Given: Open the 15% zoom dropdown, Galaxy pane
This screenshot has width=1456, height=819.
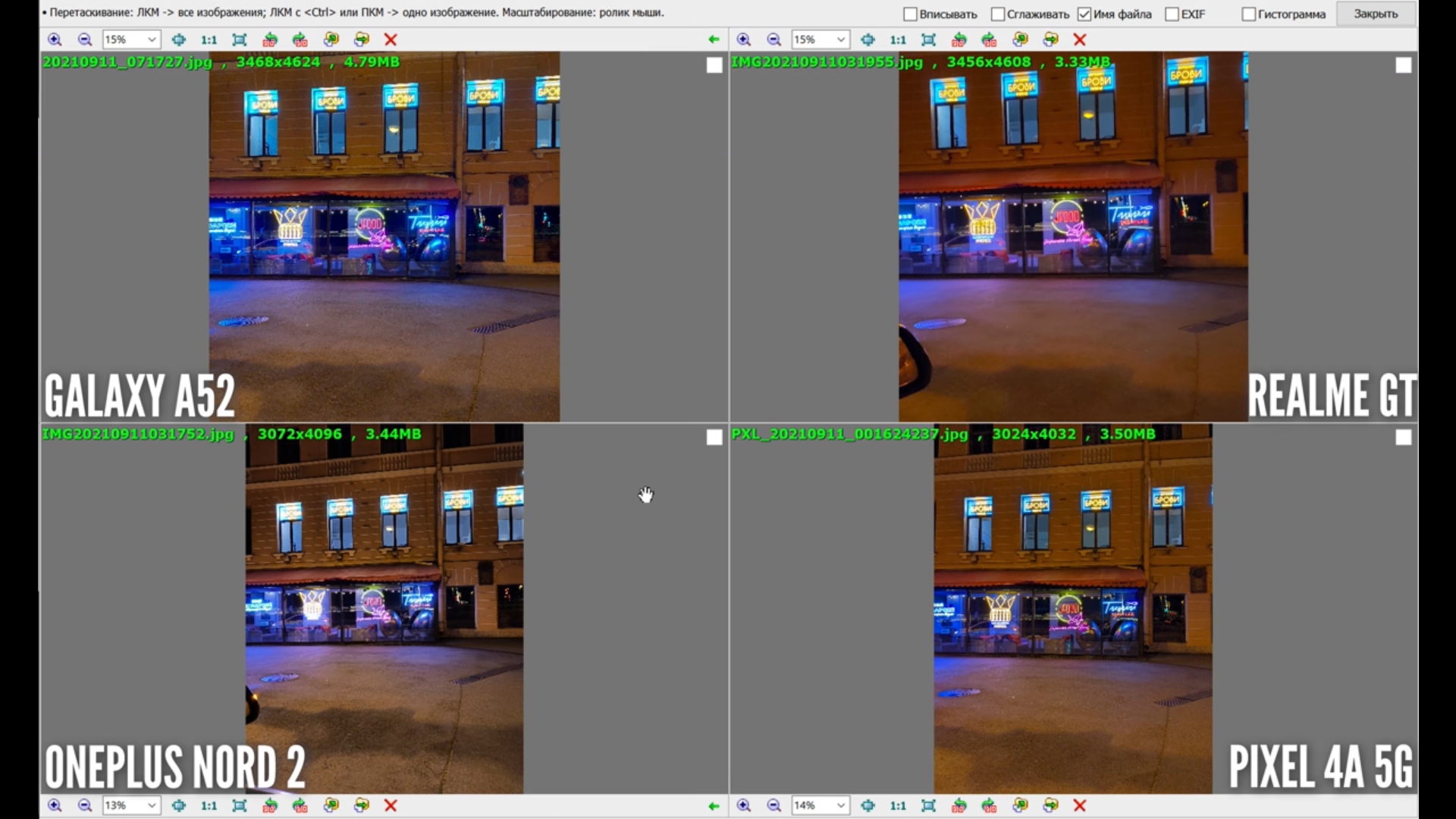Looking at the screenshot, I should tap(152, 39).
